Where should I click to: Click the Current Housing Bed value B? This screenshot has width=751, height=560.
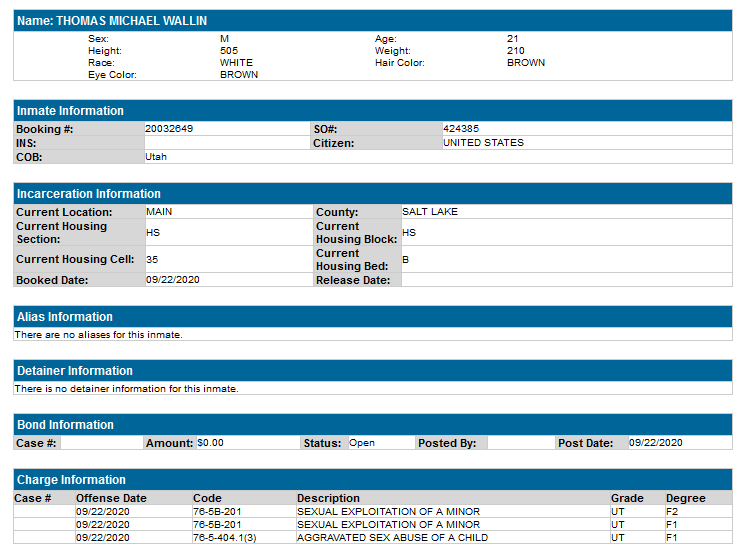click(x=406, y=259)
